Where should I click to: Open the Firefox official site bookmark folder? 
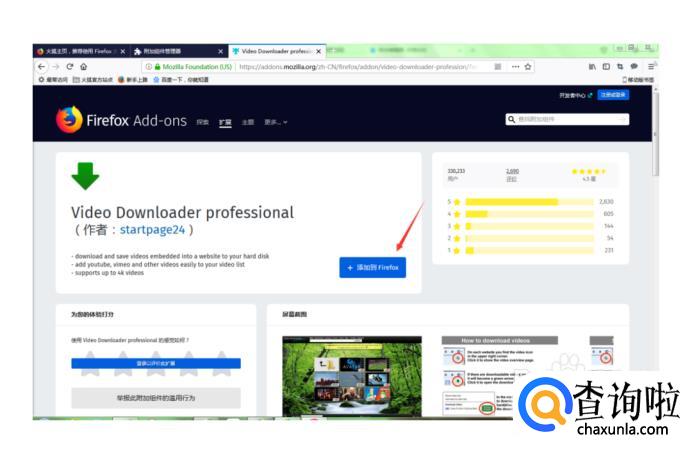tap(93, 79)
